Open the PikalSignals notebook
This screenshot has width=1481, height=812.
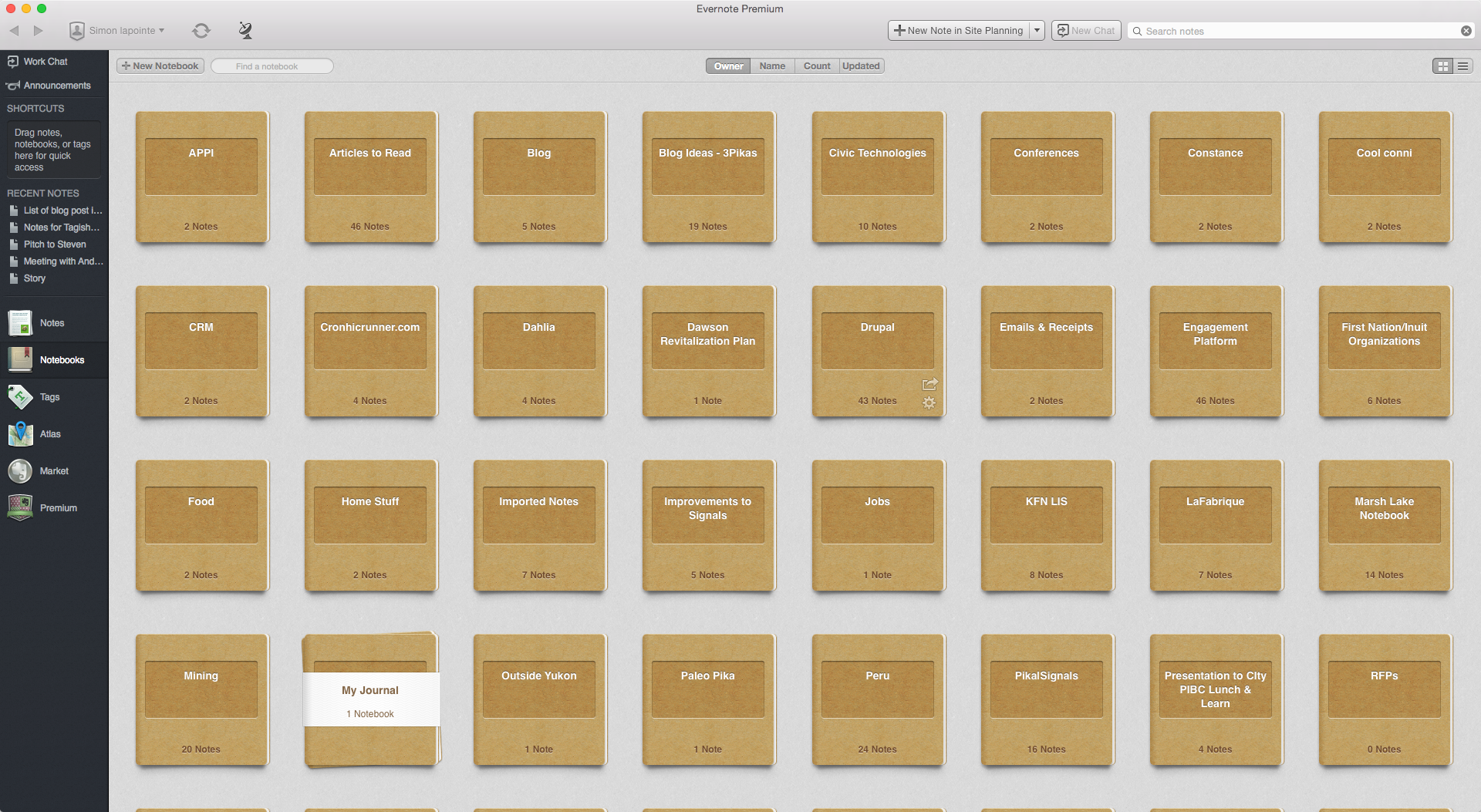pos(1047,700)
